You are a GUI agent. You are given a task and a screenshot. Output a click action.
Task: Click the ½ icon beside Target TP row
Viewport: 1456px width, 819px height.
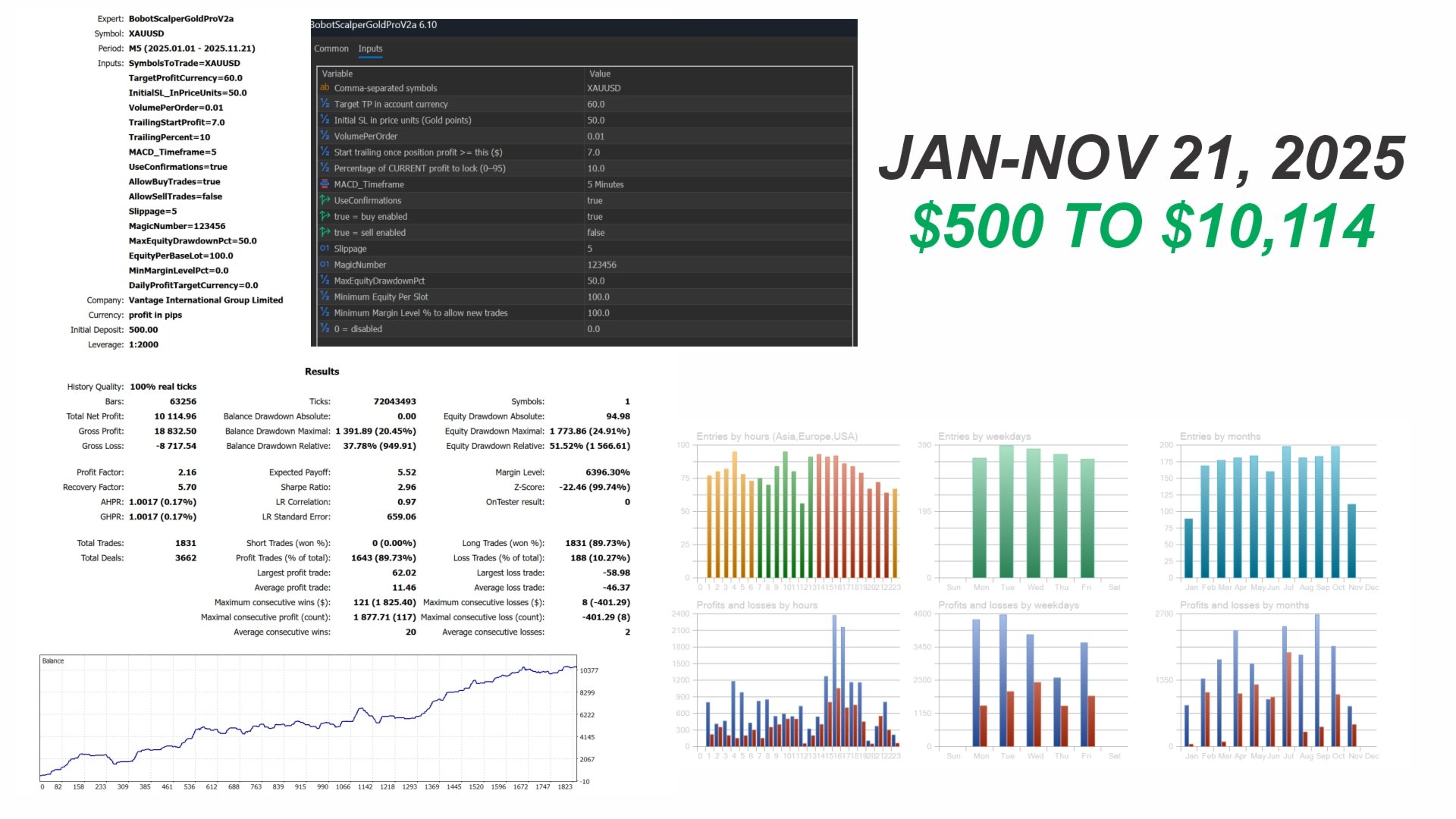325,104
